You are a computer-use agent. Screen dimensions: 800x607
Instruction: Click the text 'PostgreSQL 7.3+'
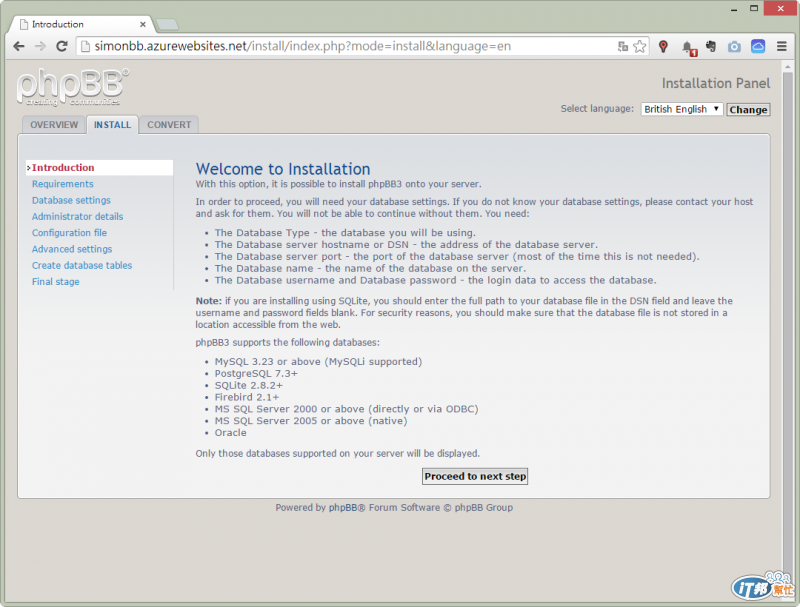[x=256, y=373]
